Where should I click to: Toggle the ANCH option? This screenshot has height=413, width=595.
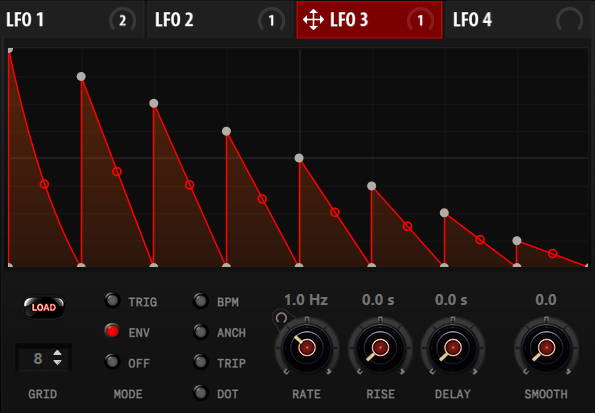[x=200, y=331]
